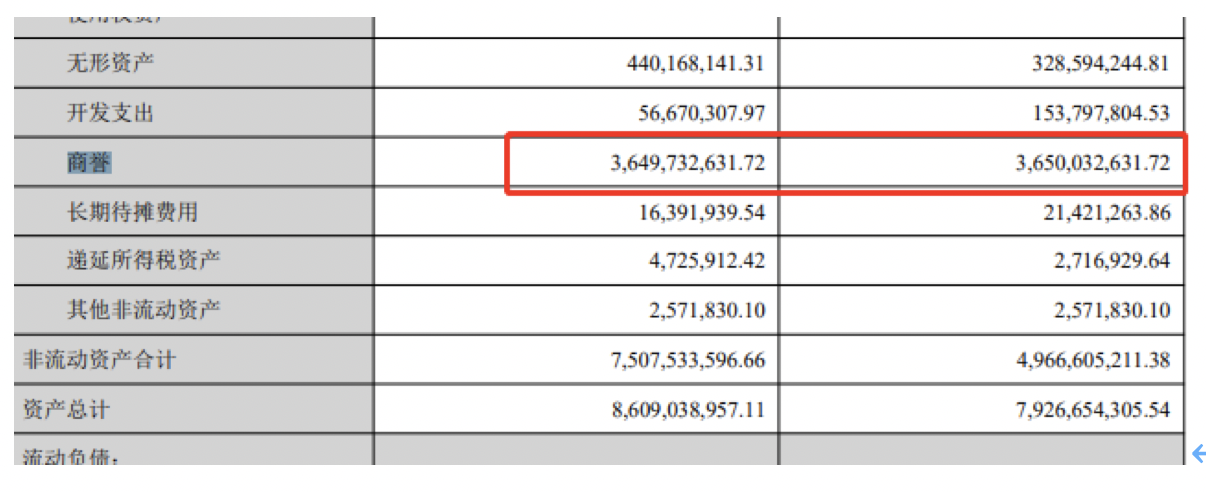Click the 开发支出 row label
The width and height of the screenshot is (1206, 492).
click(111, 113)
